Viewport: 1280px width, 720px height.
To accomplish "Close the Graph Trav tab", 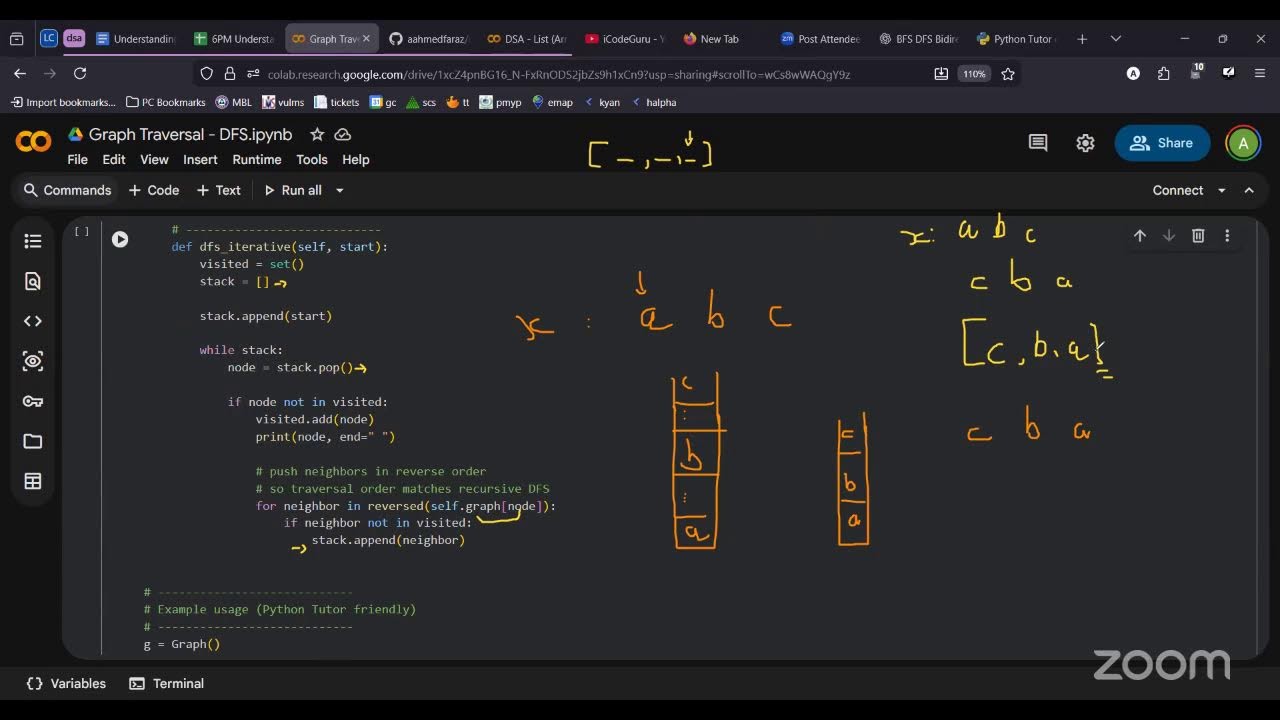I will click(x=366, y=39).
